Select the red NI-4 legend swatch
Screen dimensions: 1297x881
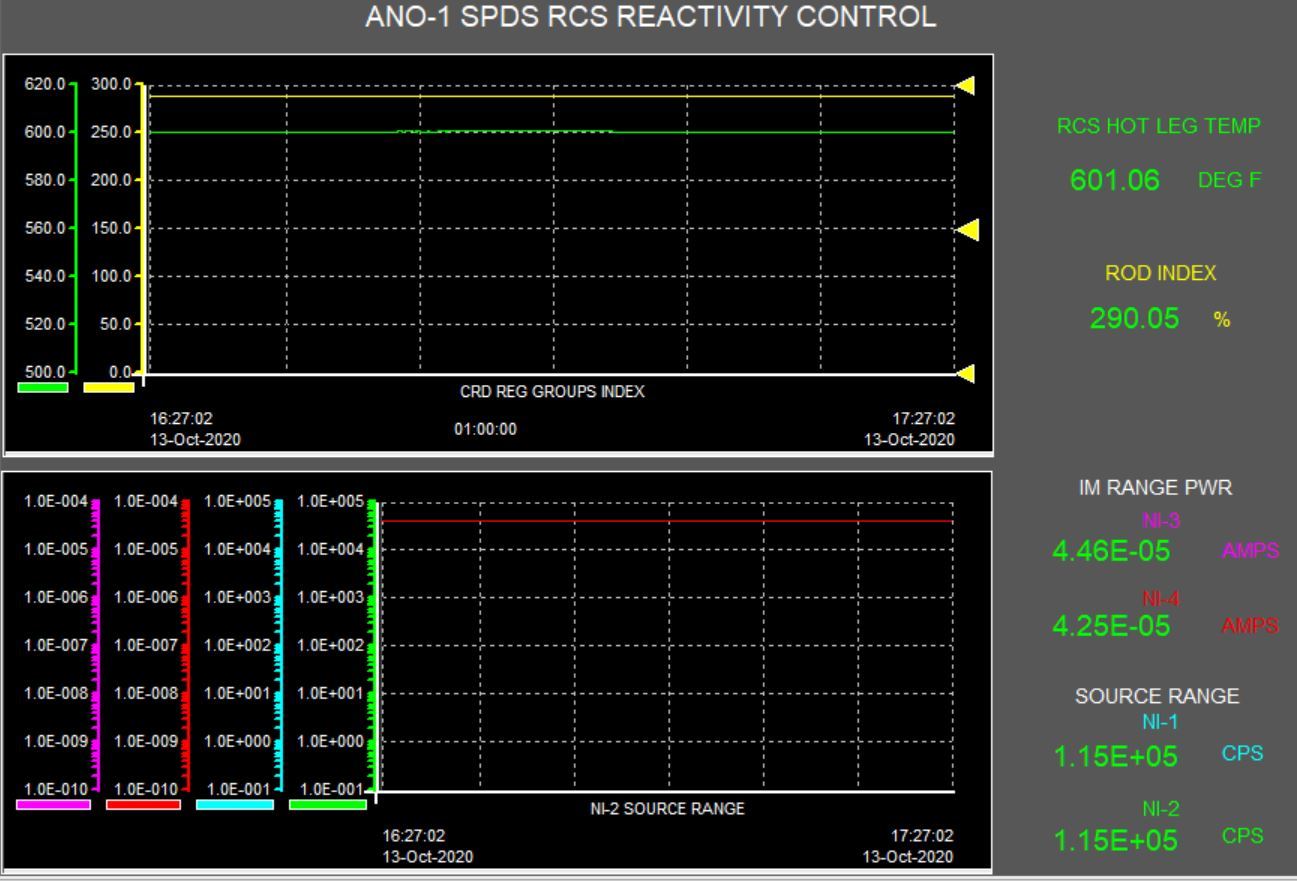pos(143,804)
